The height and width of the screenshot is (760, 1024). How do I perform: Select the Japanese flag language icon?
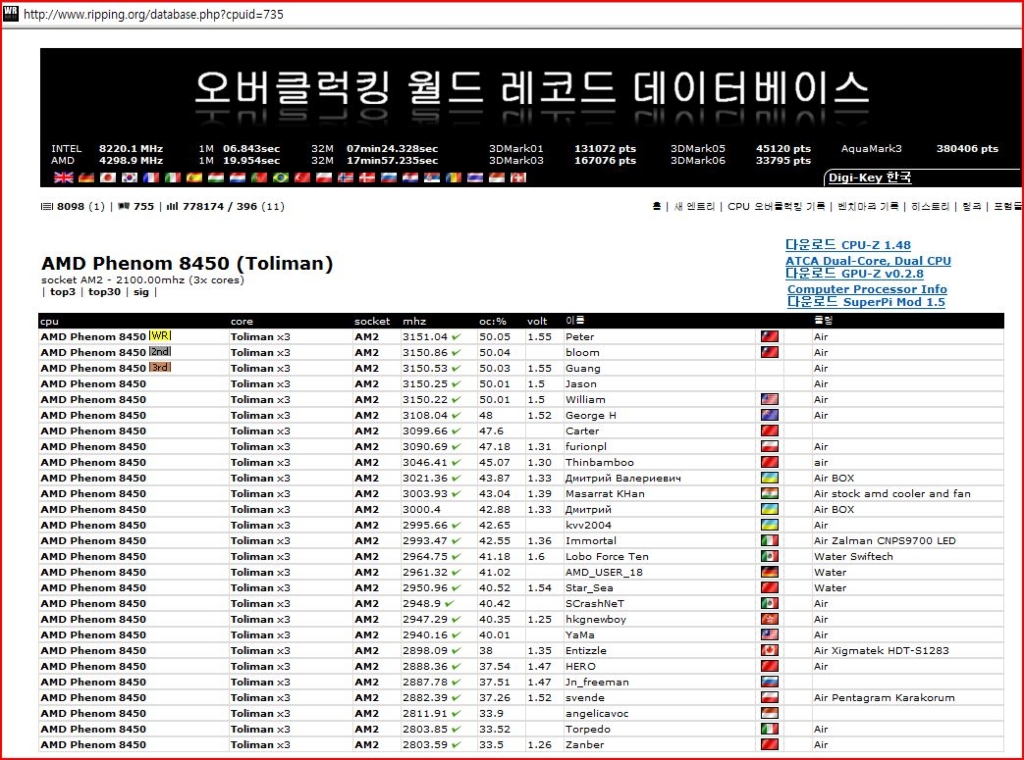pos(108,178)
